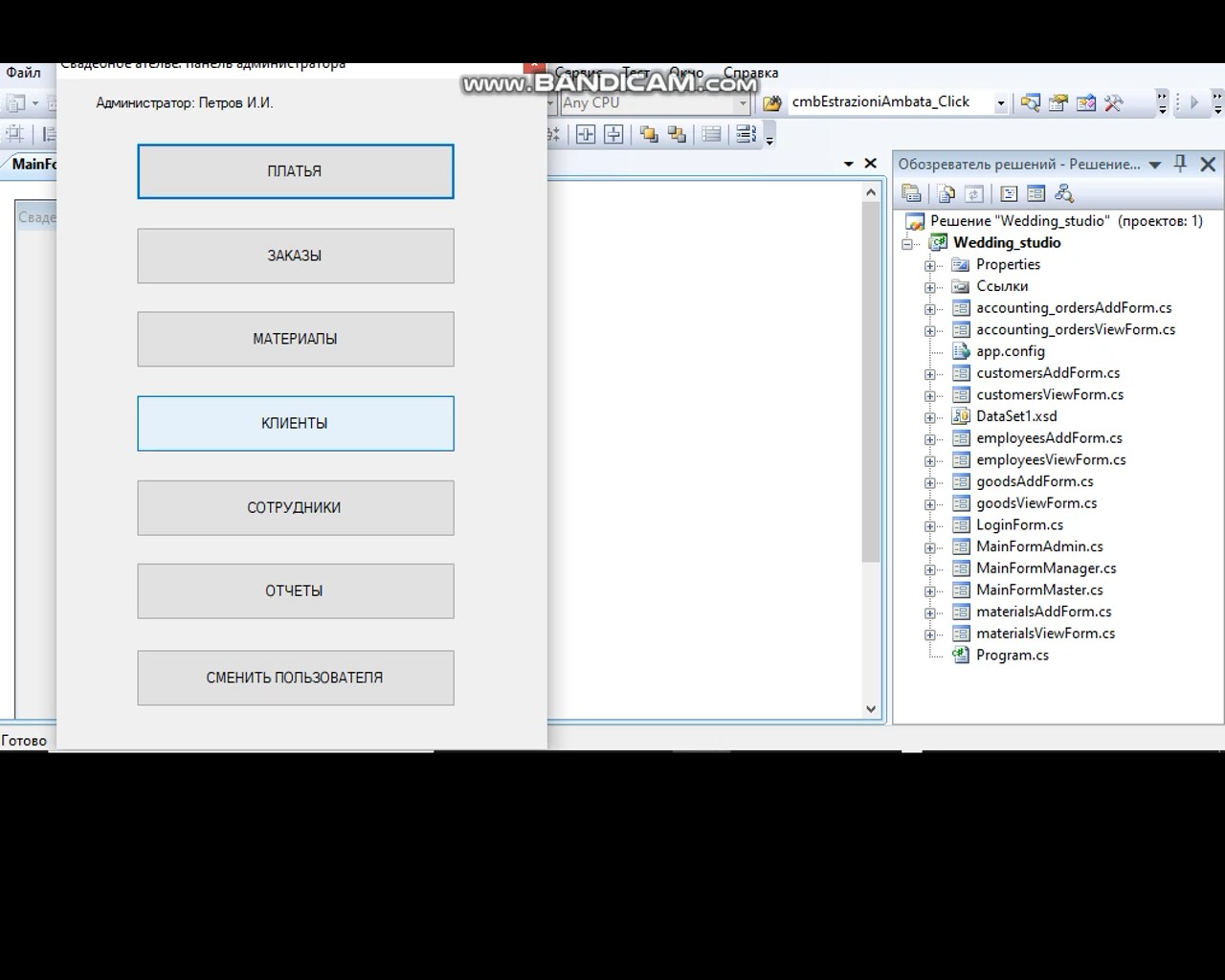Open Solution Explorer window position dropdown

tap(1155, 165)
